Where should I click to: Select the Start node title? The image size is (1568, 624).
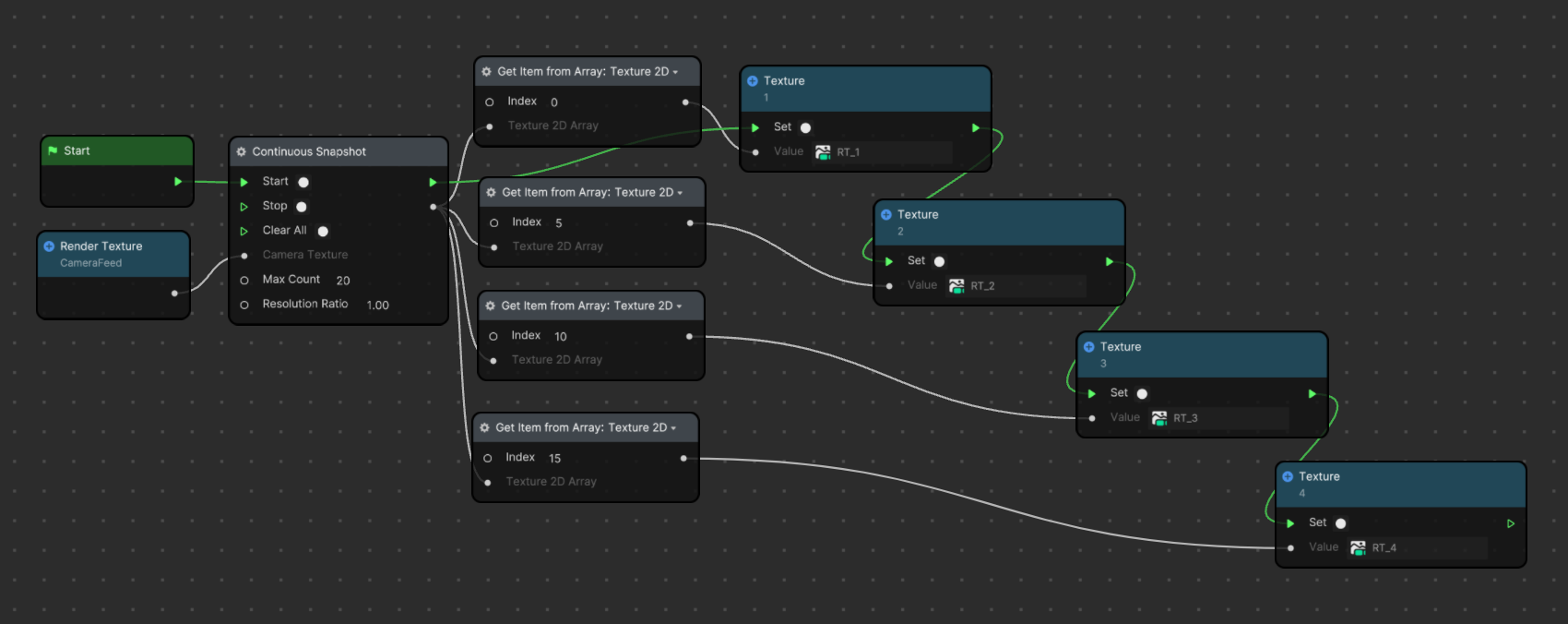(77, 150)
